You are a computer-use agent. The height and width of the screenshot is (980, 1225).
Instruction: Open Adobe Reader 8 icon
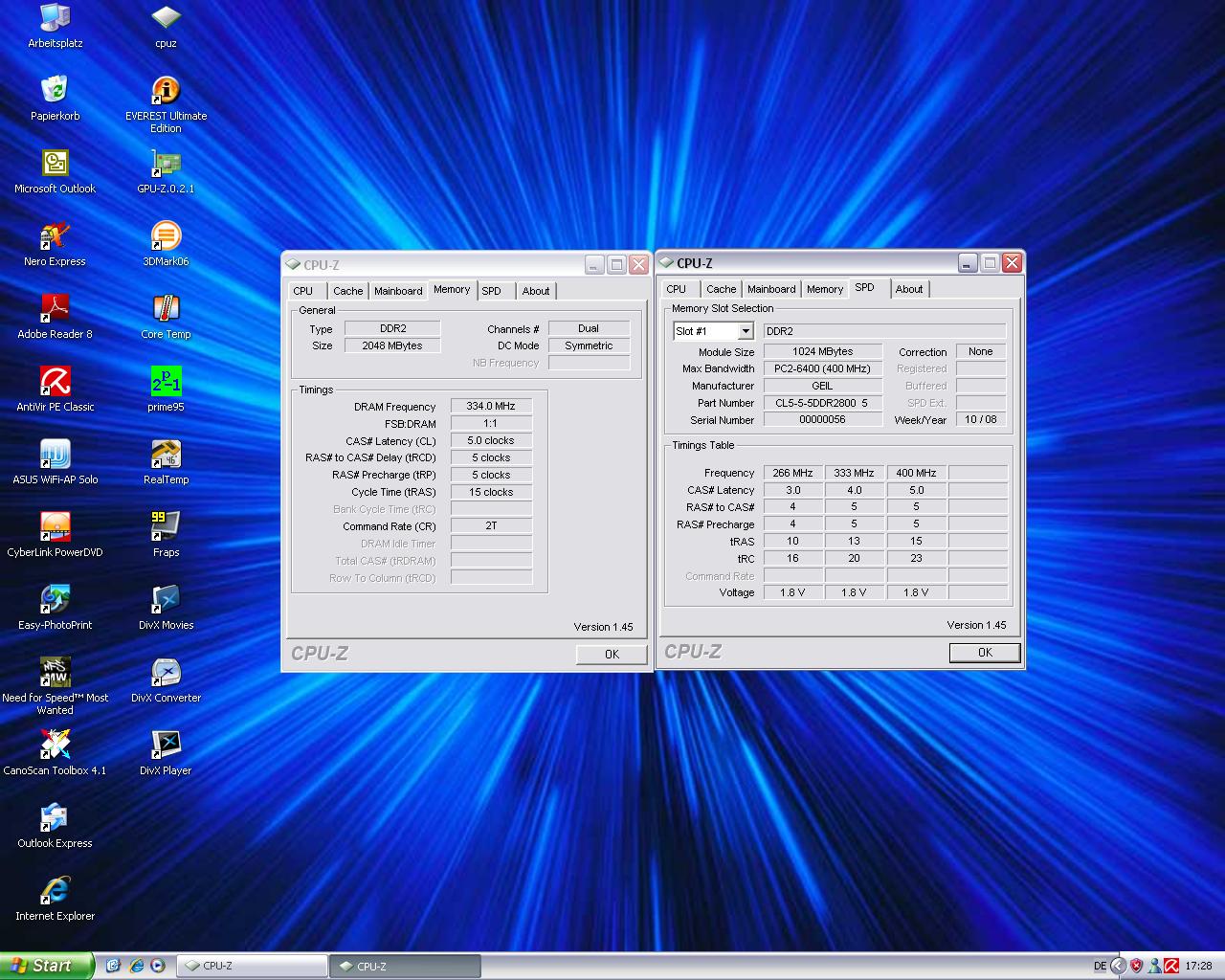click(x=55, y=317)
